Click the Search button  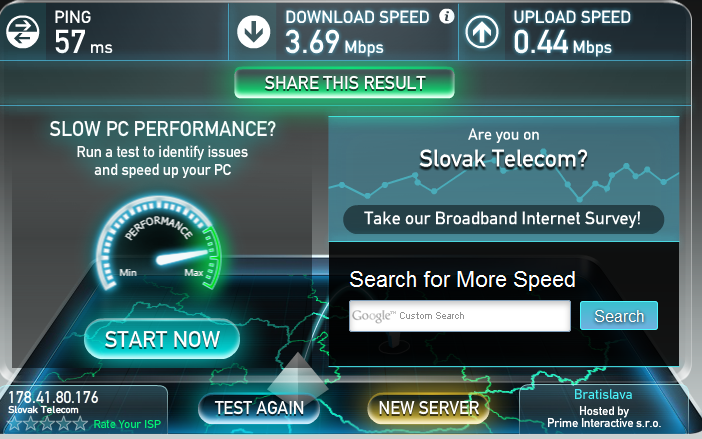[x=619, y=316]
